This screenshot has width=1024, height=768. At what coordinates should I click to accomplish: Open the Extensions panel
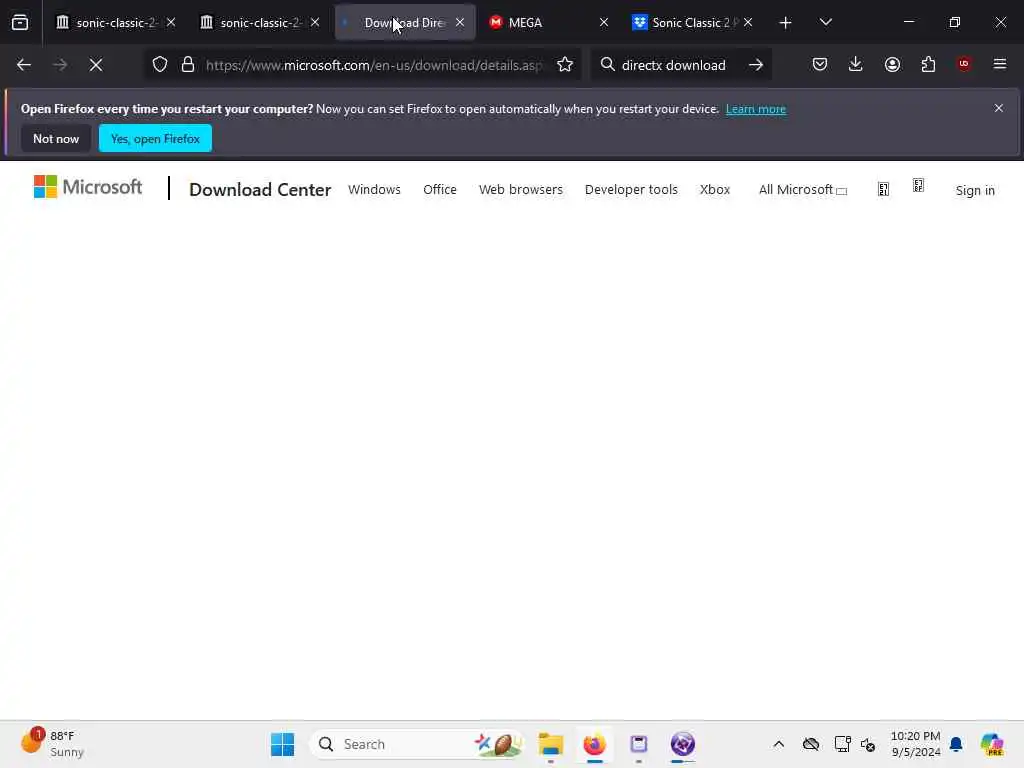tap(928, 64)
